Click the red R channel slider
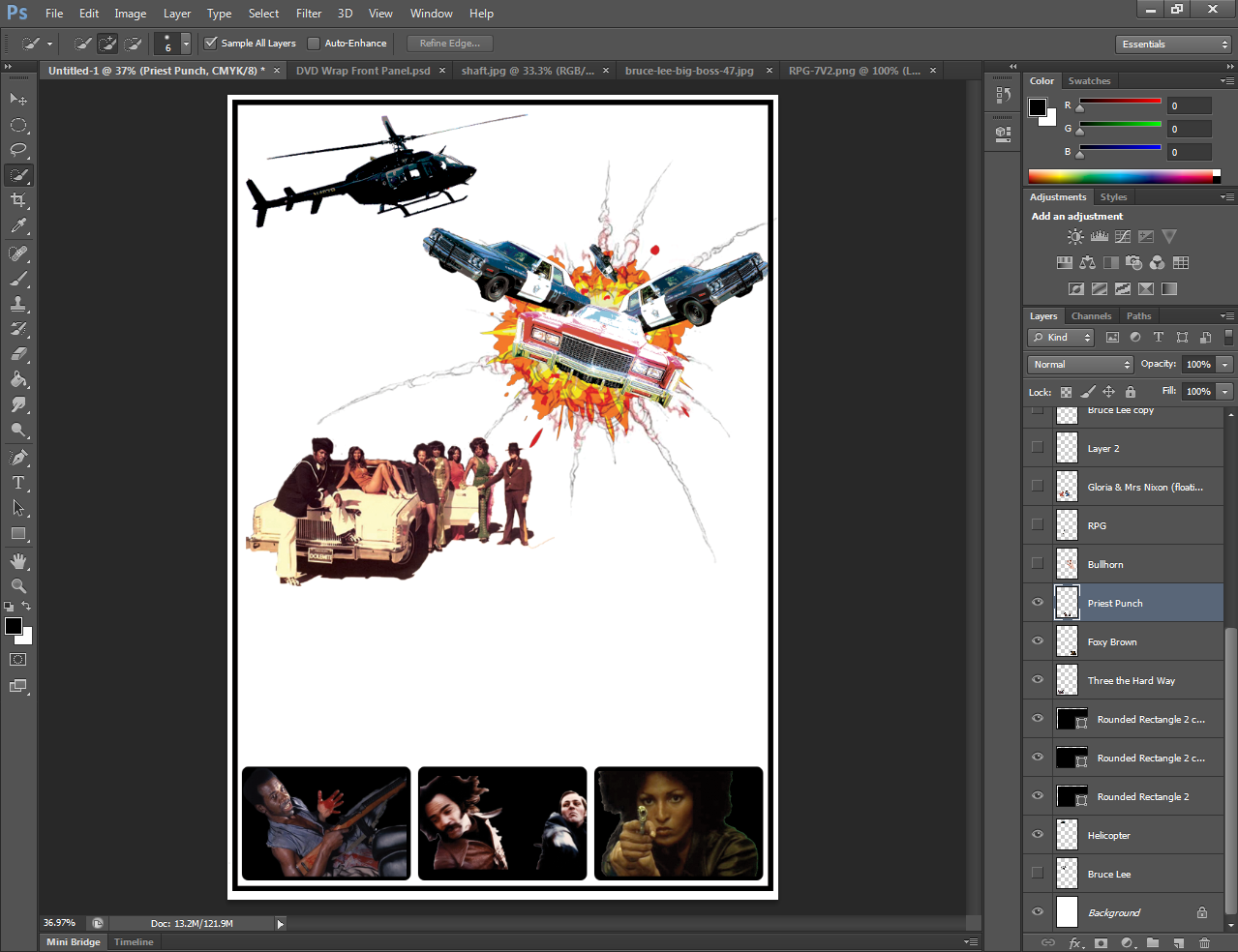Screen dimensions: 1238x952 (1120, 102)
